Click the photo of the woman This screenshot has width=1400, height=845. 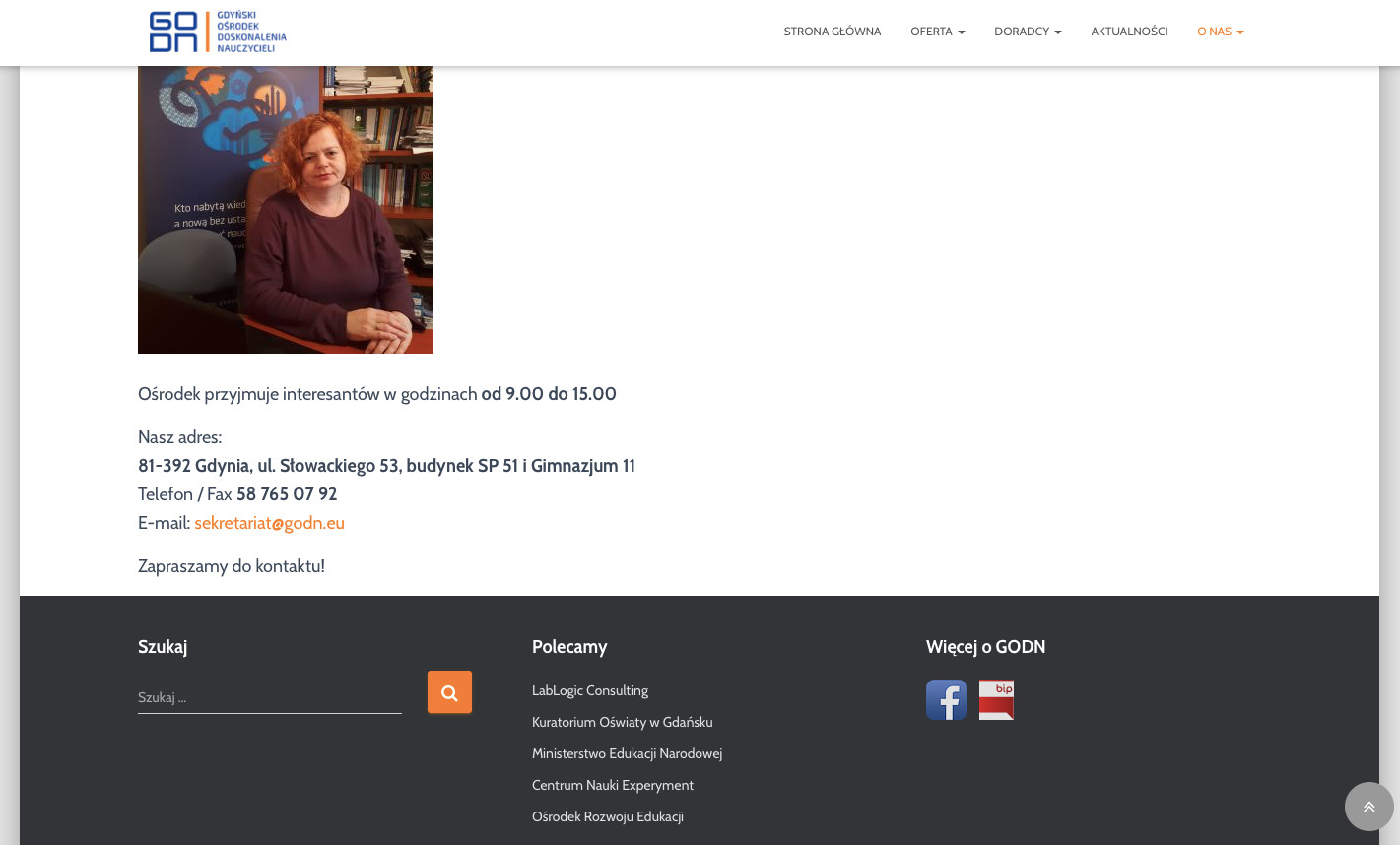point(286,210)
